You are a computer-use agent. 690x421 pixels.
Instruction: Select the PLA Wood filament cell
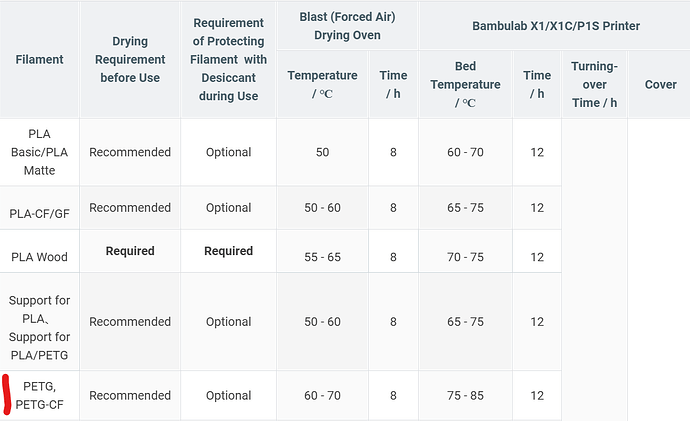pos(39,251)
